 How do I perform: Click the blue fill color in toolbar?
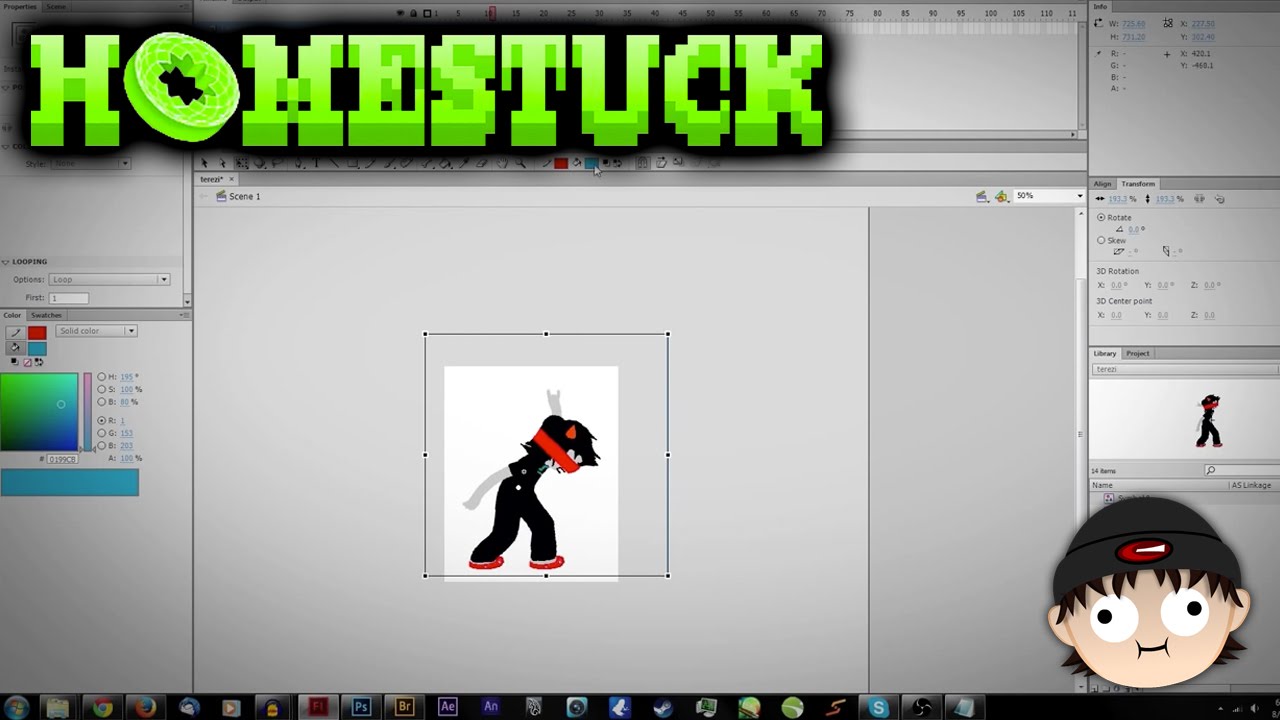(x=590, y=163)
